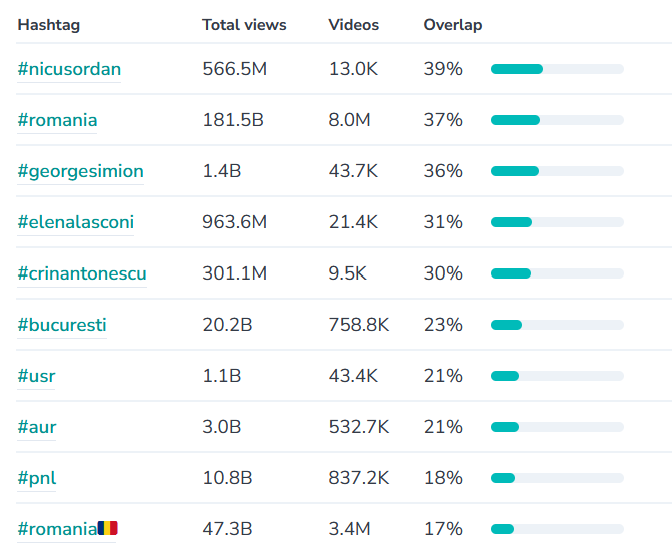This screenshot has height=550, width=672.
Task: Click the 36% overlap bar for #georgesimion
Action: (x=557, y=171)
